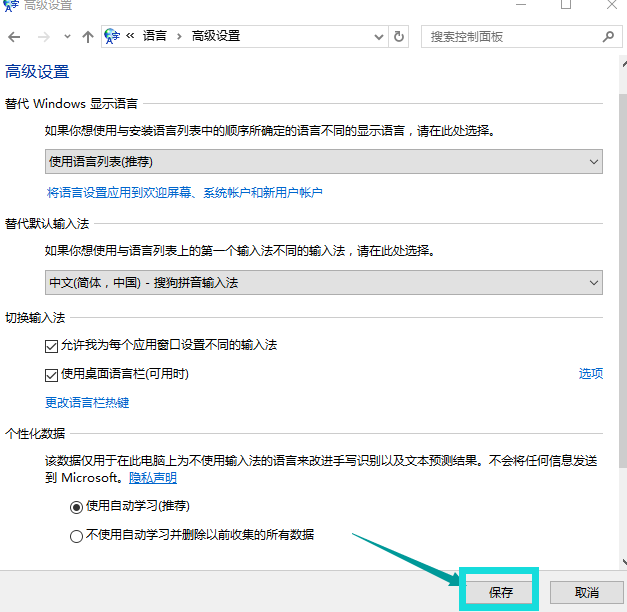Toggle 允许我为每个应用窗口设置不同的输入法 checkbox
Viewport: 627px width, 612px height.
(x=52, y=345)
